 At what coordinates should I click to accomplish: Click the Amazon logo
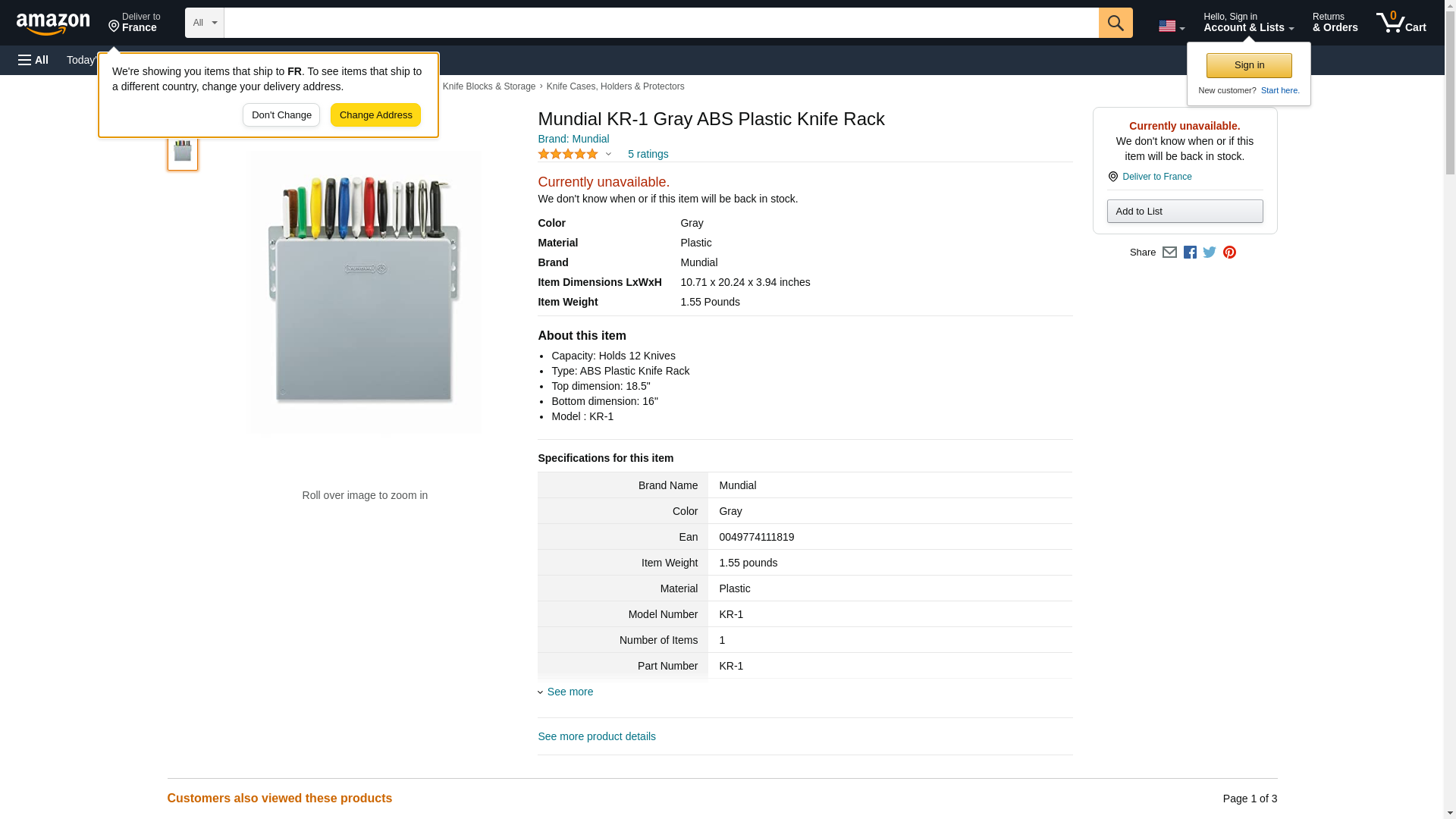pyautogui.click(x=53, y=24)
